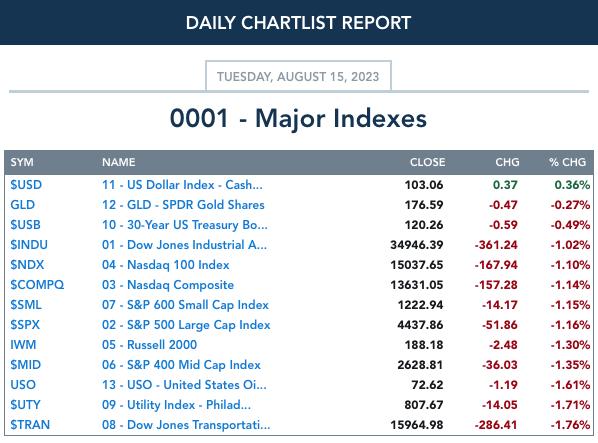Click the USO symbol link
Screen dimensions: 598x443
pos(23,385)
